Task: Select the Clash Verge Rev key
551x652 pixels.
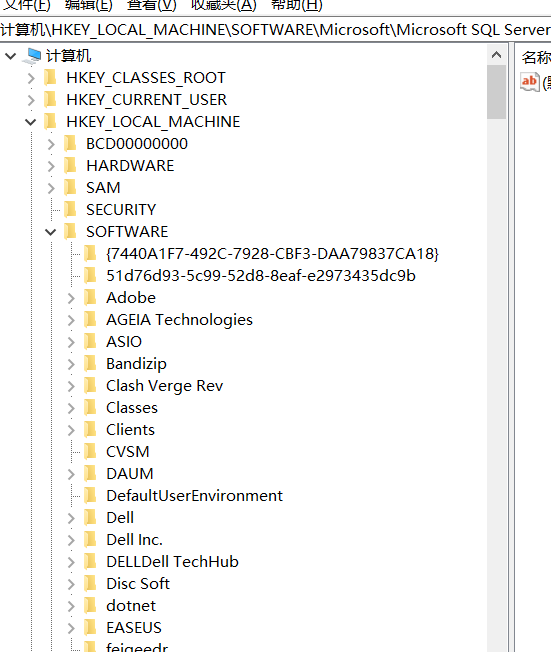Action: pos(164,386)
